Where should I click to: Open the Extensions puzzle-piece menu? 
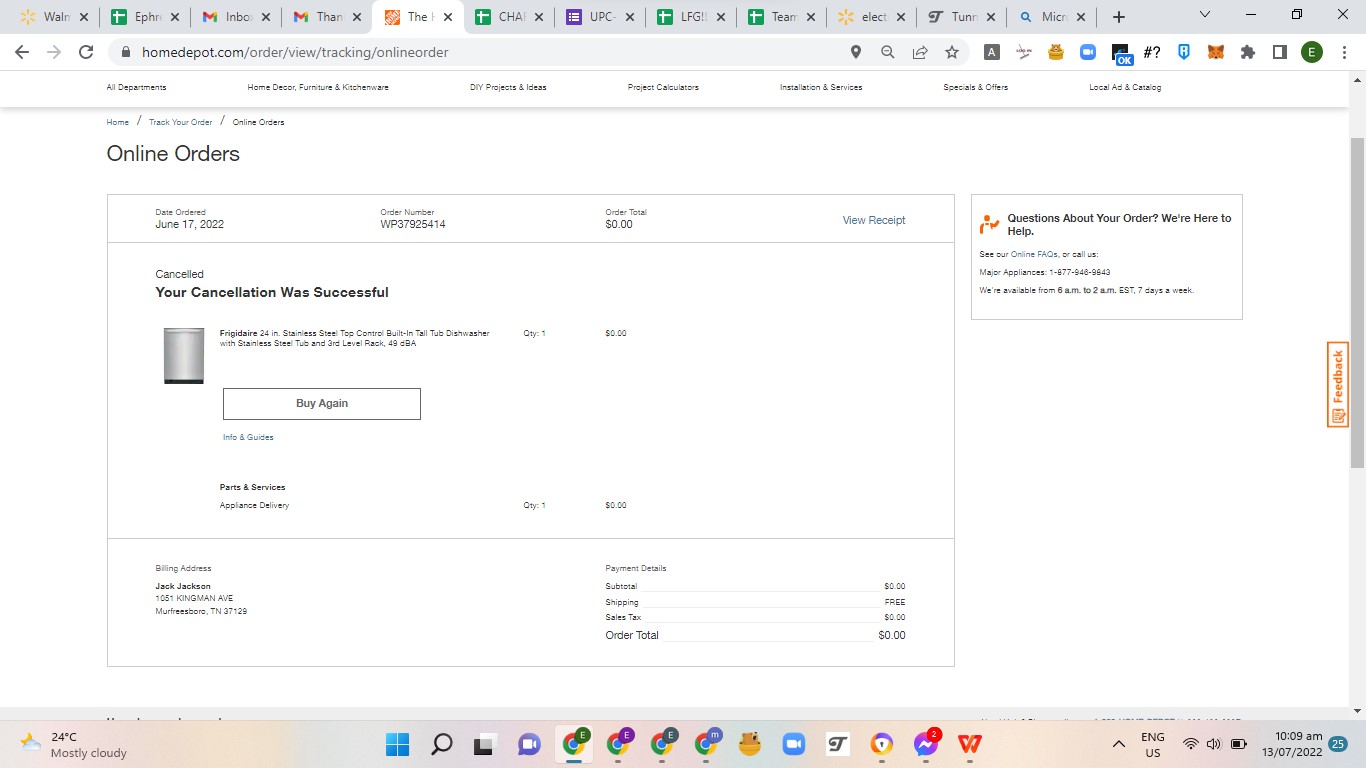coord(1248,52)
